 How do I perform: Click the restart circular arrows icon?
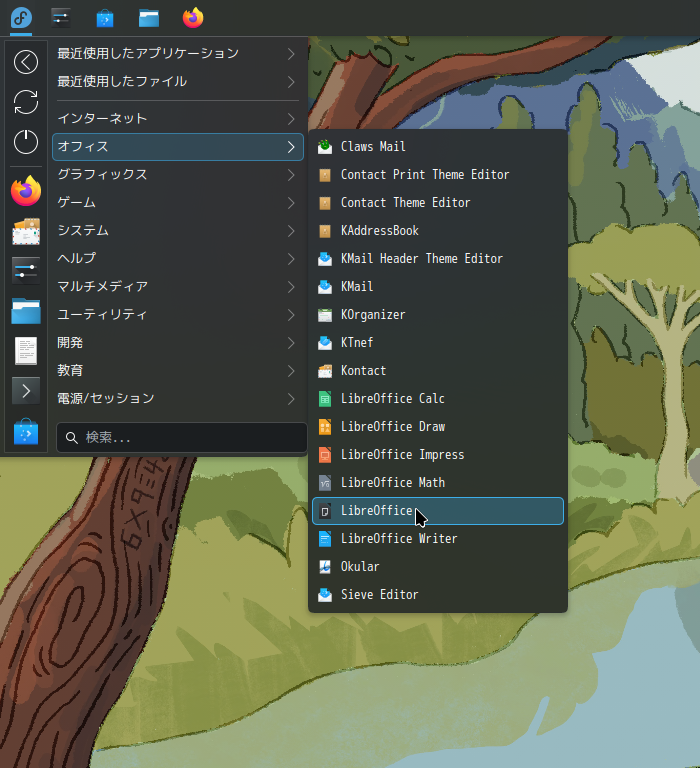click(26, 102)
